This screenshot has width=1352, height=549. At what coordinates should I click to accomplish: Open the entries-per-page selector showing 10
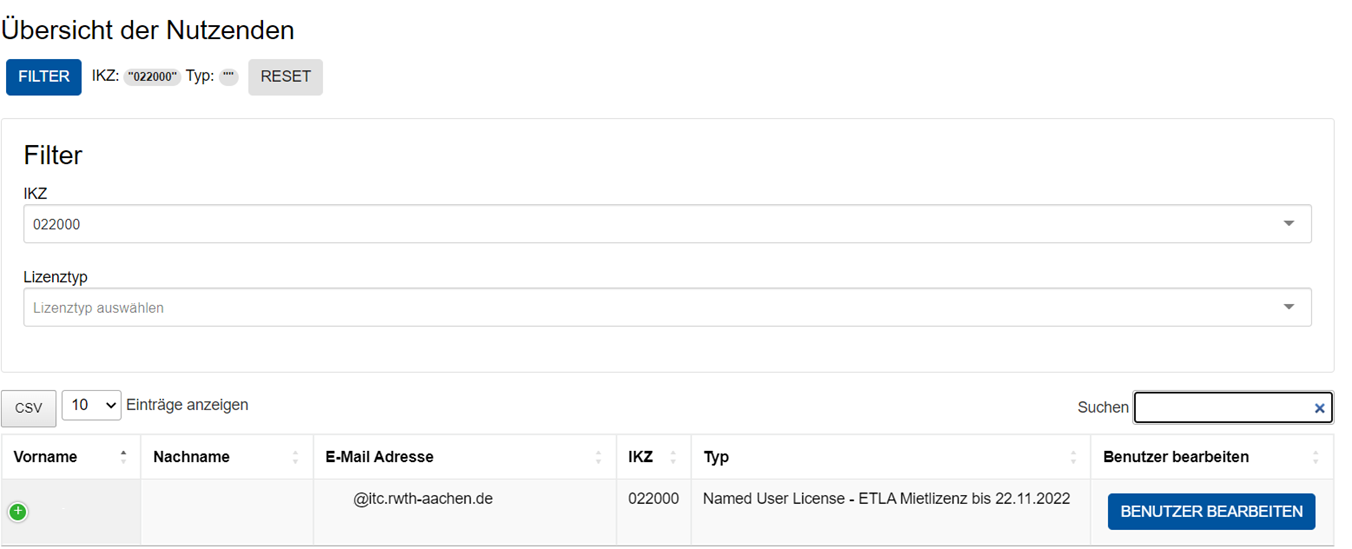coord(91,405)
